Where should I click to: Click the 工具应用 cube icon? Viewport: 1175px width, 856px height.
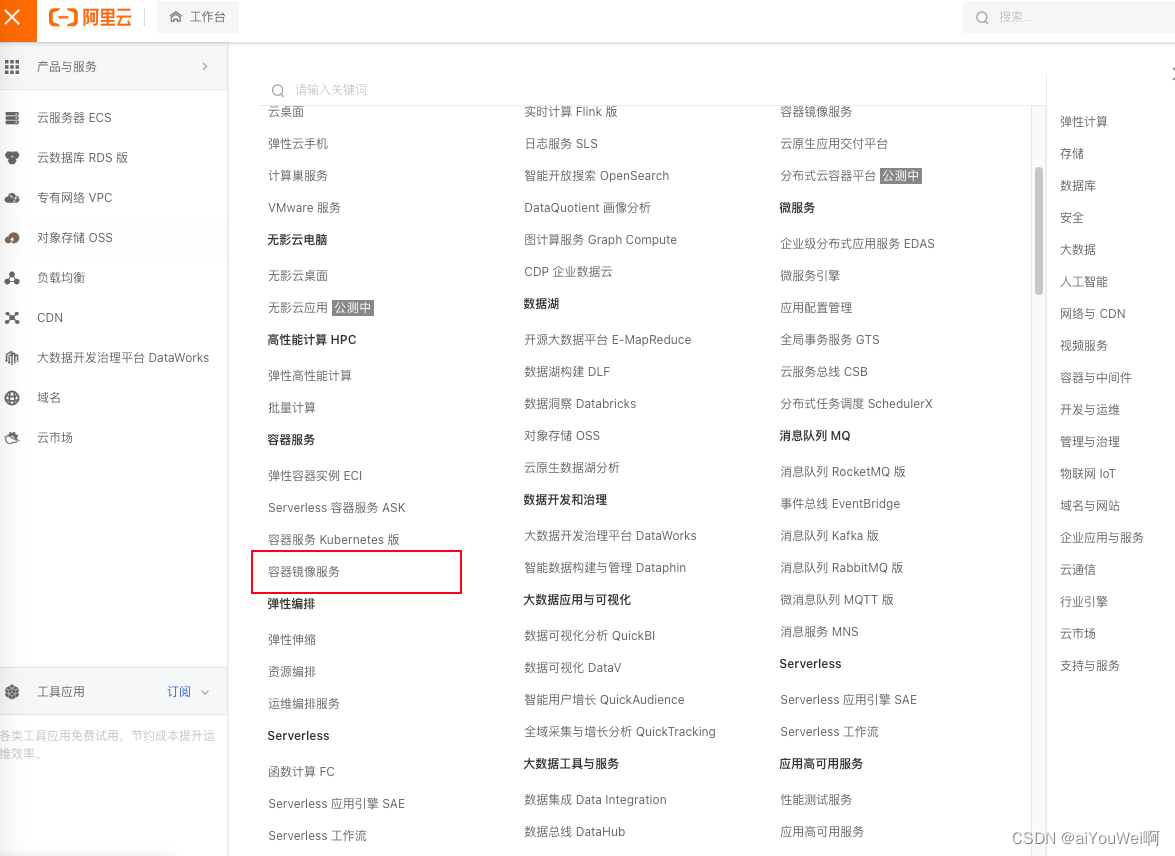[x=12, y=692]
